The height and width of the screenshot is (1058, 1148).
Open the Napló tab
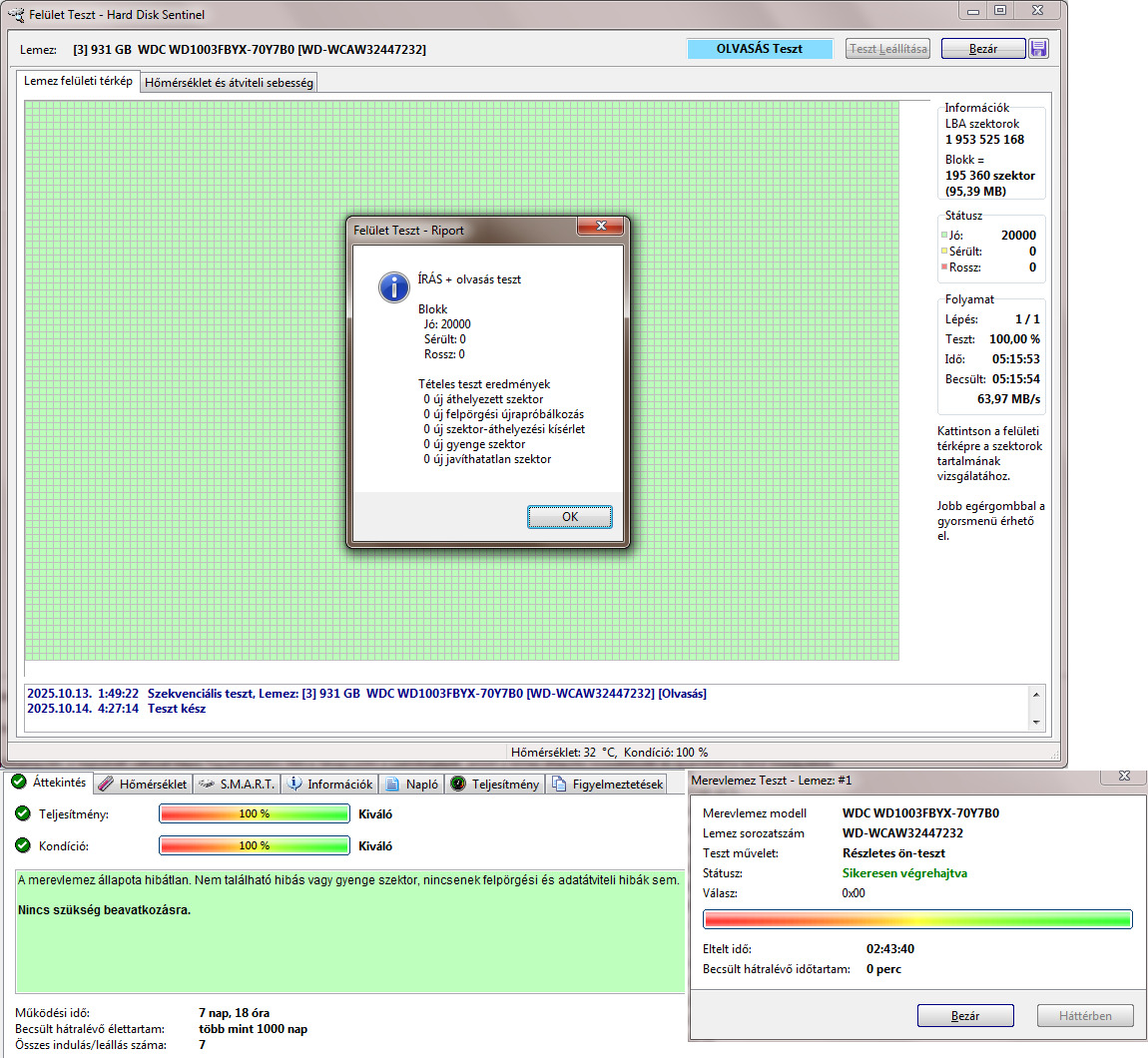tap(411, 785)
